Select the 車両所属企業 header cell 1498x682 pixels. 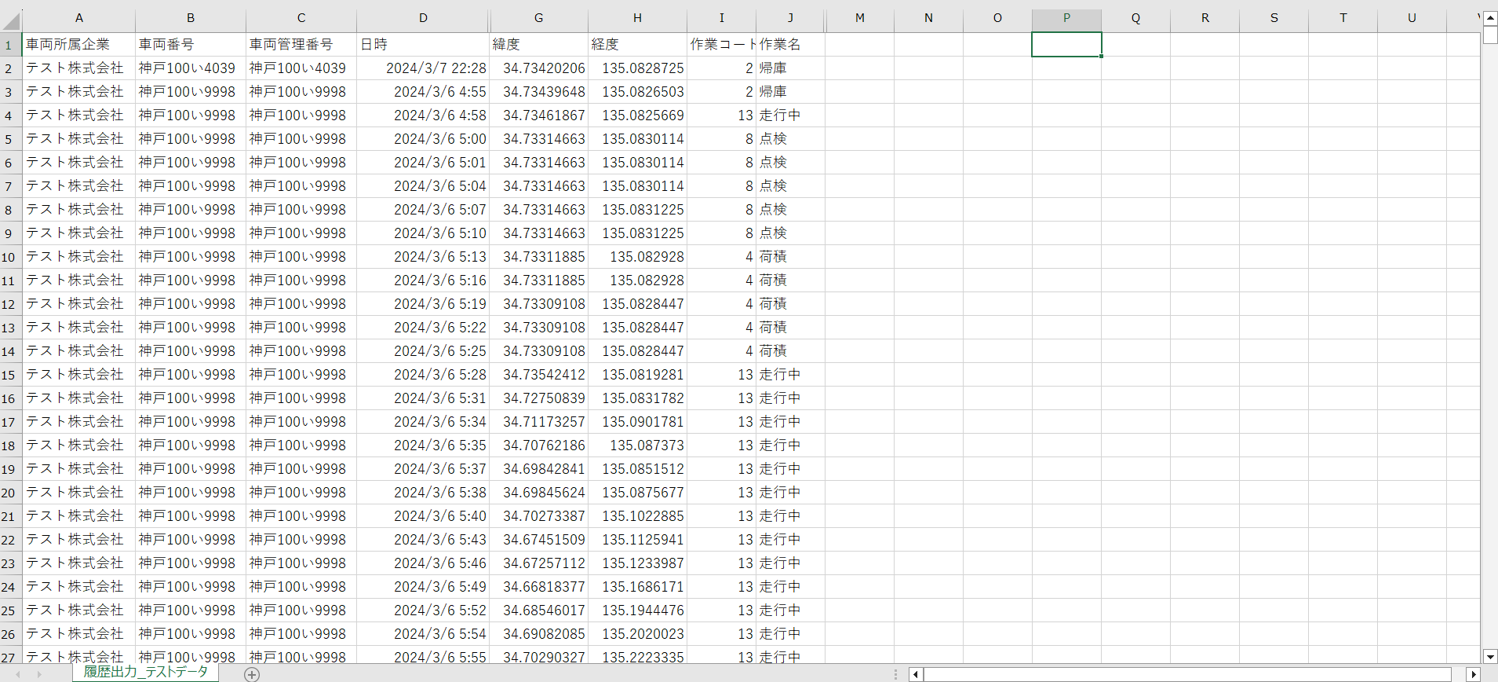[x=79, y=44]
